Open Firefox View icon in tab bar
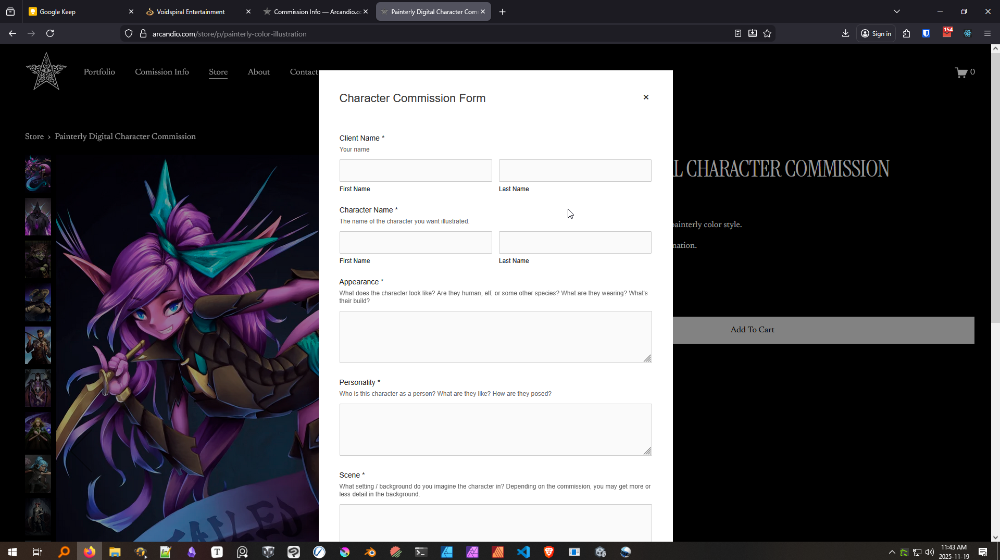Viewport: 1000px width, 560px height. pyautogui.click(x=10, y=11)
